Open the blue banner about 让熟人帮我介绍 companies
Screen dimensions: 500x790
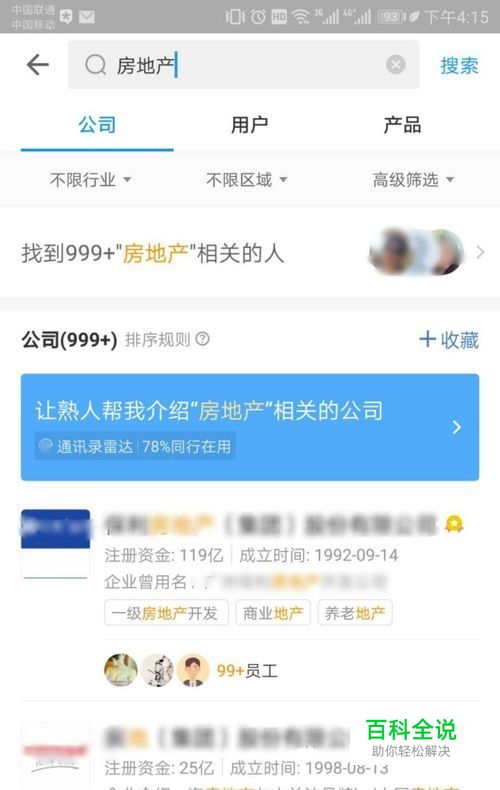click(x=250, y=427)
